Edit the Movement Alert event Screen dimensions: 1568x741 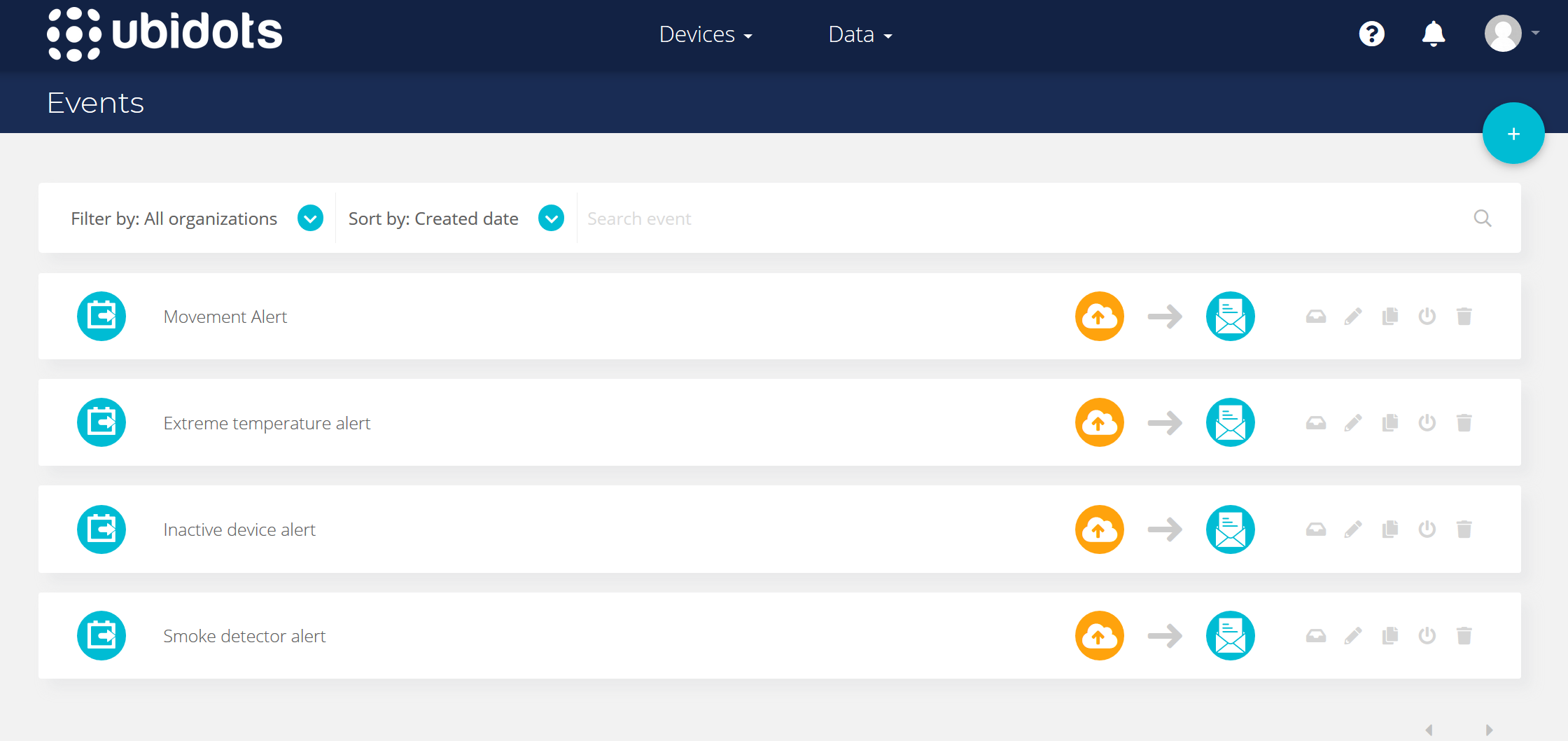point(1353,317)
